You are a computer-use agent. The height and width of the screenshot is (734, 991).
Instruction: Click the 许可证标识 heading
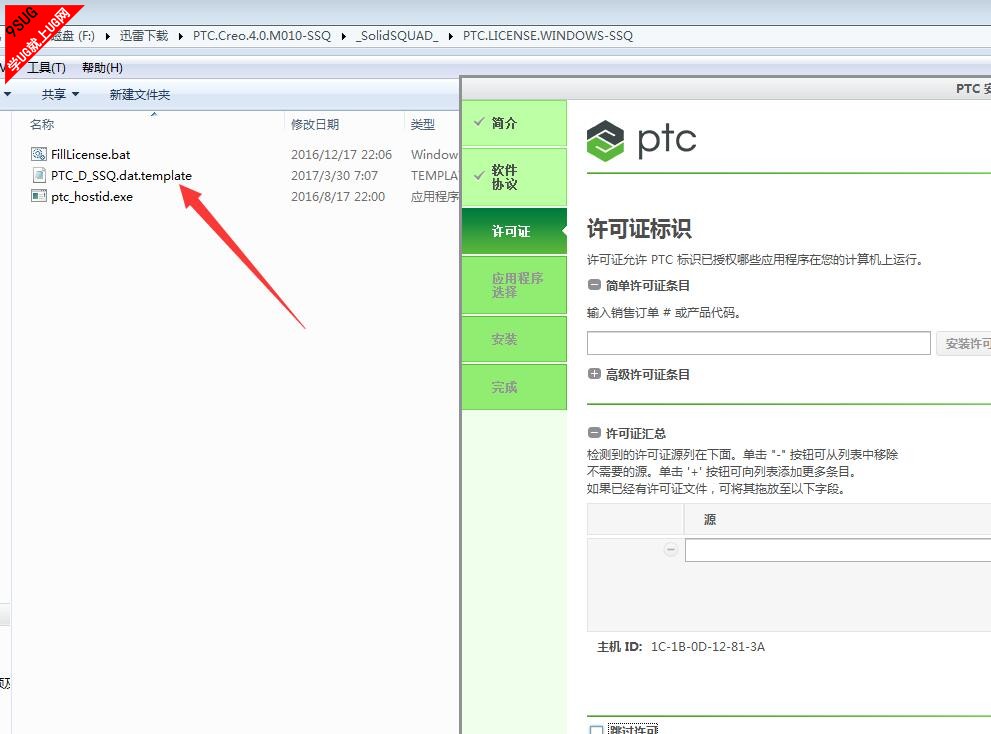click(639, 229)
